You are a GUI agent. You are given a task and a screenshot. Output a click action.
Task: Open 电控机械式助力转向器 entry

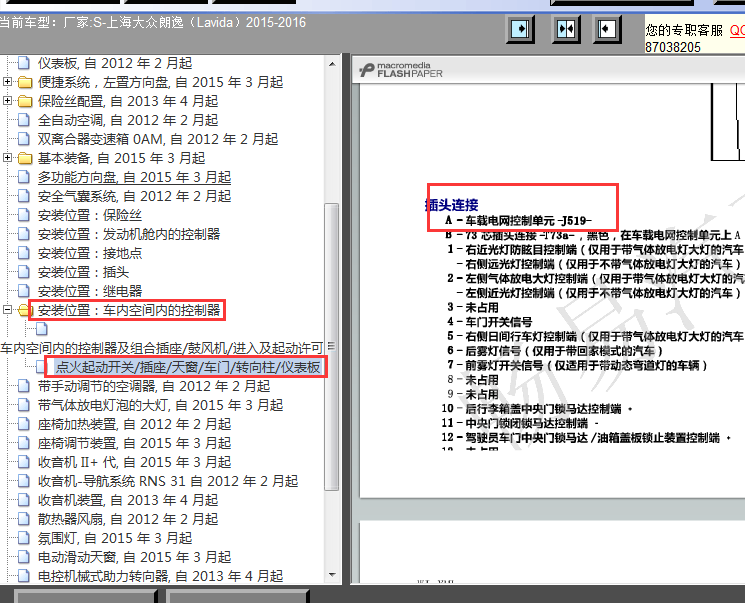coord(161,576)
